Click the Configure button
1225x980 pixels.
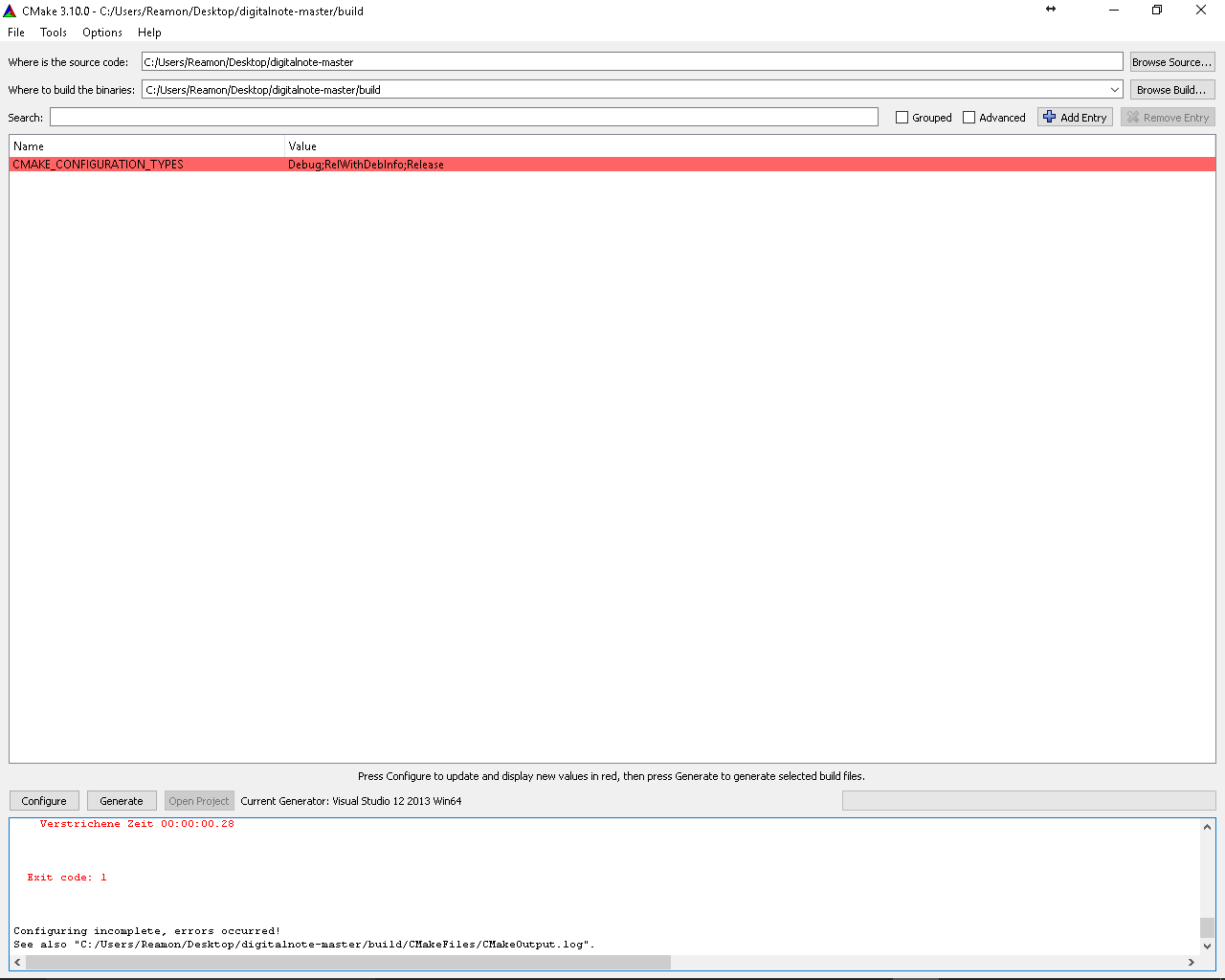pyautogui.click(x=44, y=801)
